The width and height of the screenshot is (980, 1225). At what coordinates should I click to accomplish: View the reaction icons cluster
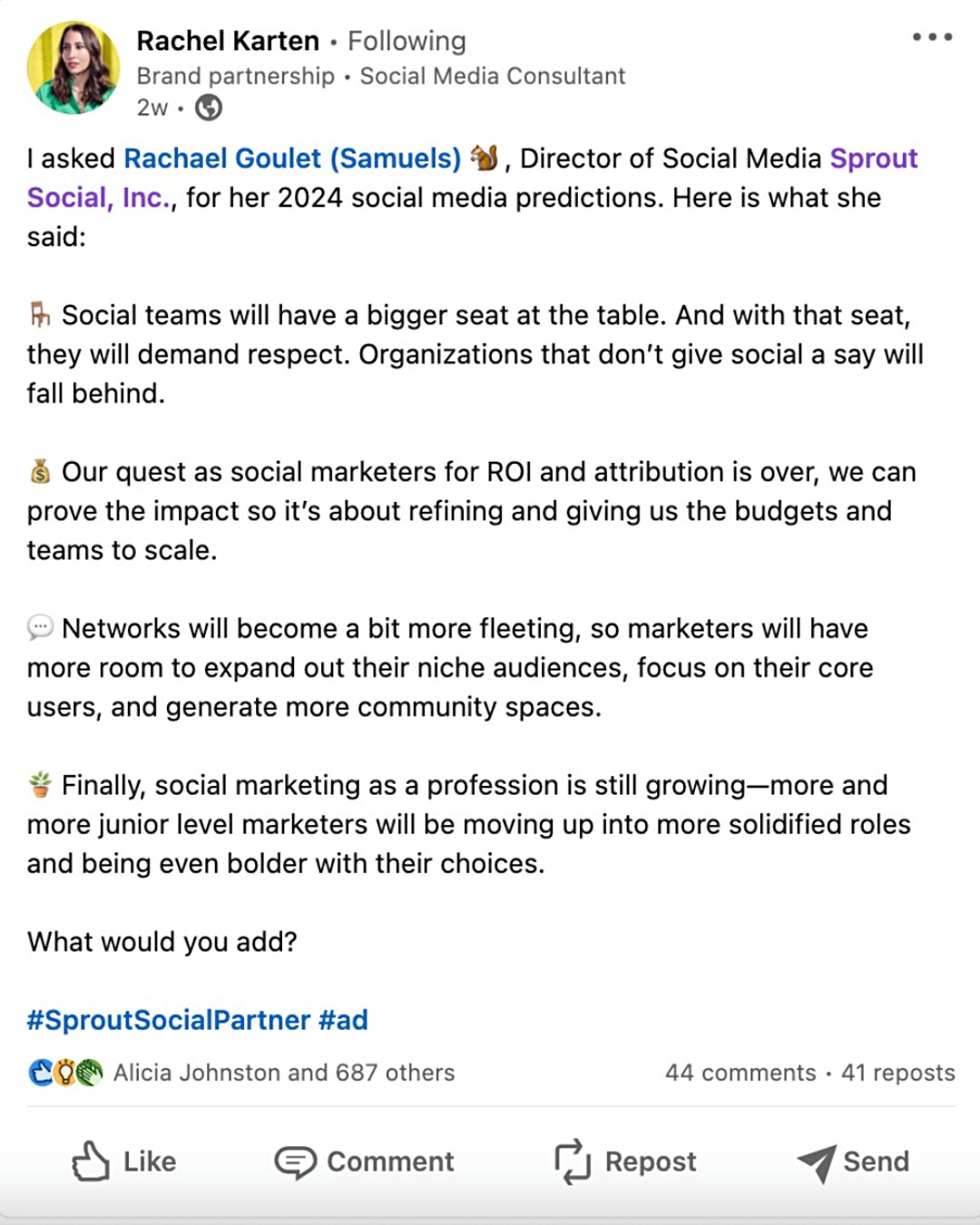(65, 1073)
